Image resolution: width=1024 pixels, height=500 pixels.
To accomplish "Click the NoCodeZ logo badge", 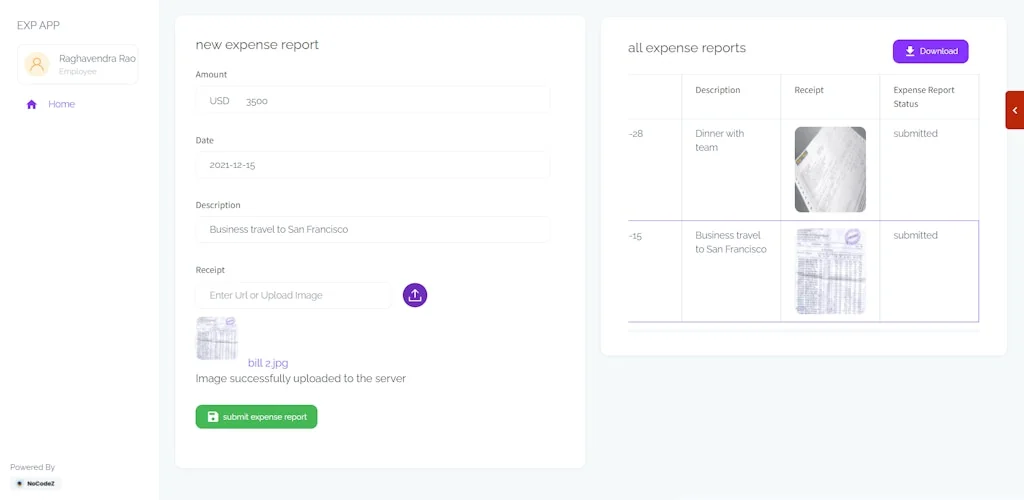I will click(37, 484).
